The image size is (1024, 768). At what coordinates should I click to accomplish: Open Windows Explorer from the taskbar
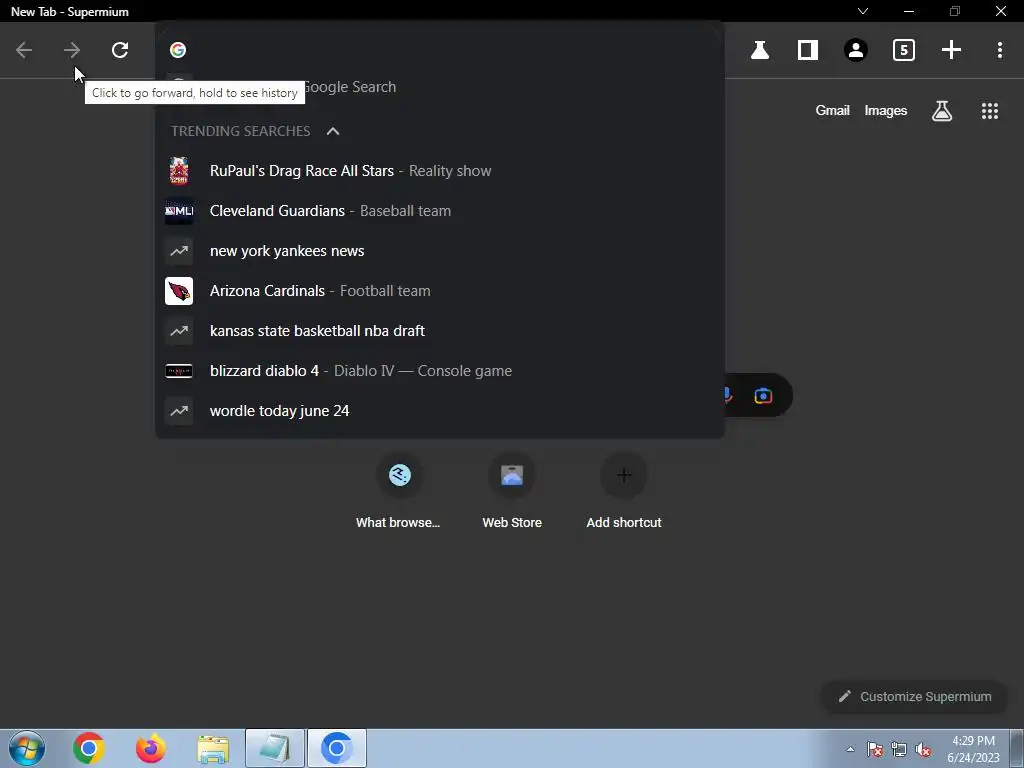coord(213,748)
